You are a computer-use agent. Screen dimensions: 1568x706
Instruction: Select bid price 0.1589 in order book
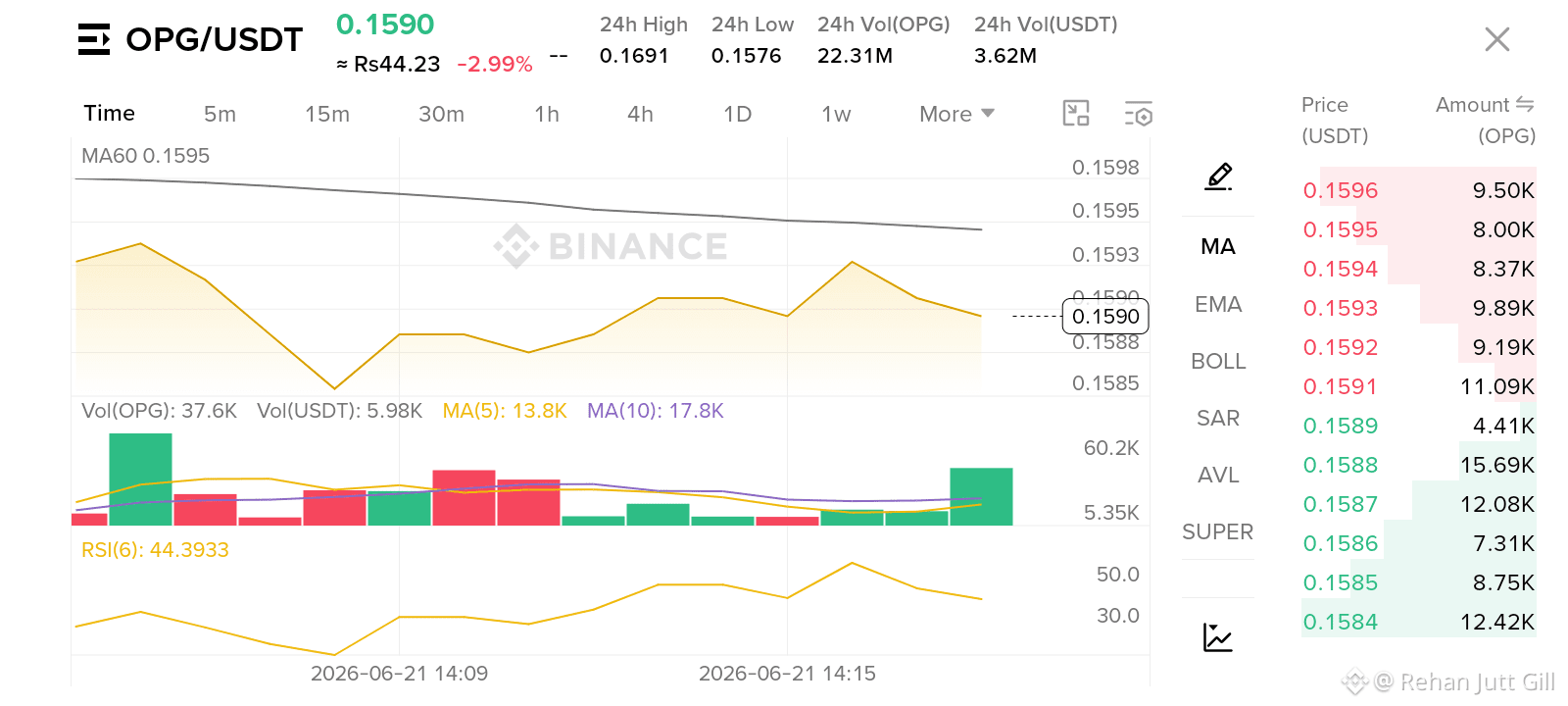coord(1341,426)
